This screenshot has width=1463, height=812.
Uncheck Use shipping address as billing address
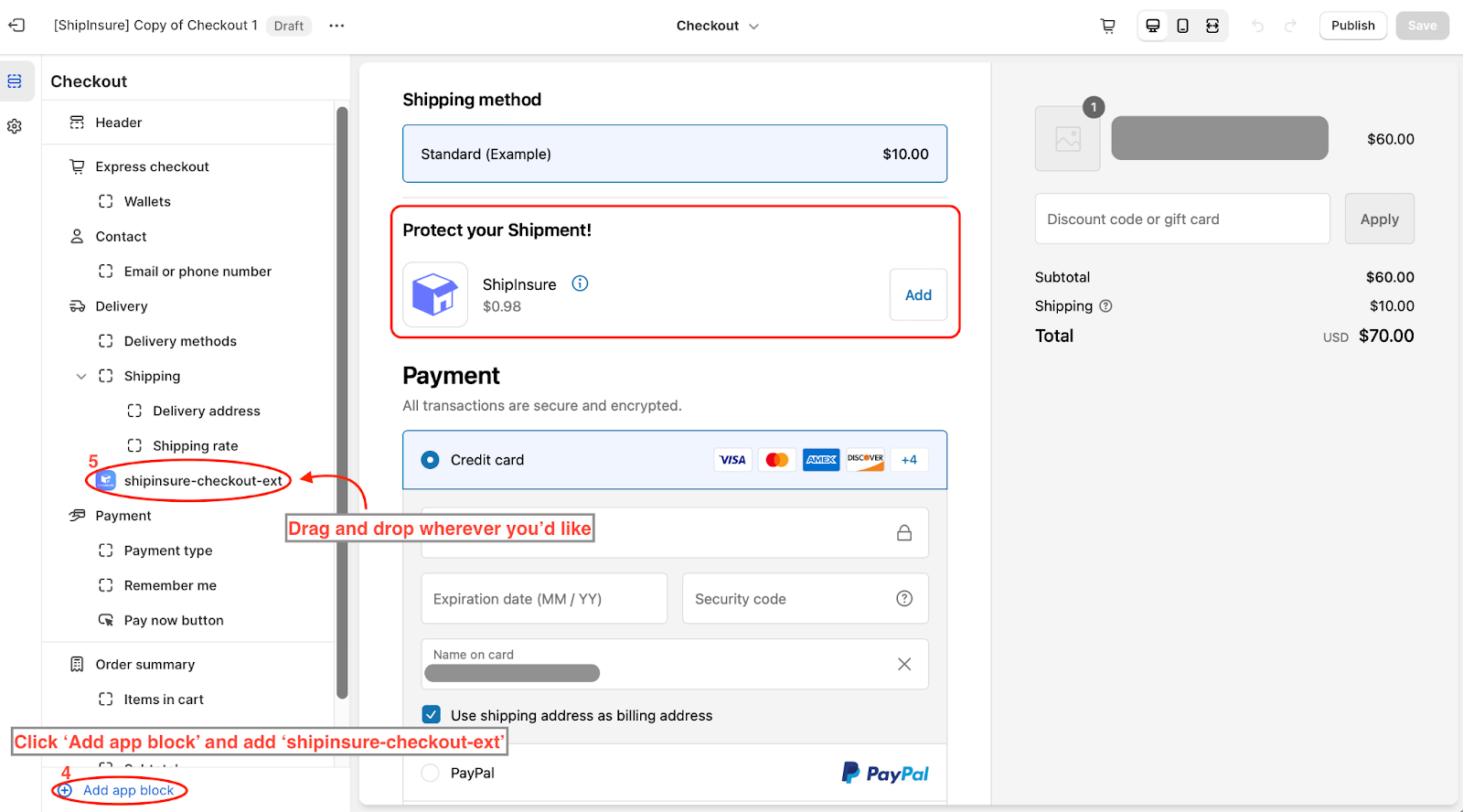click(x=432, y=714)
